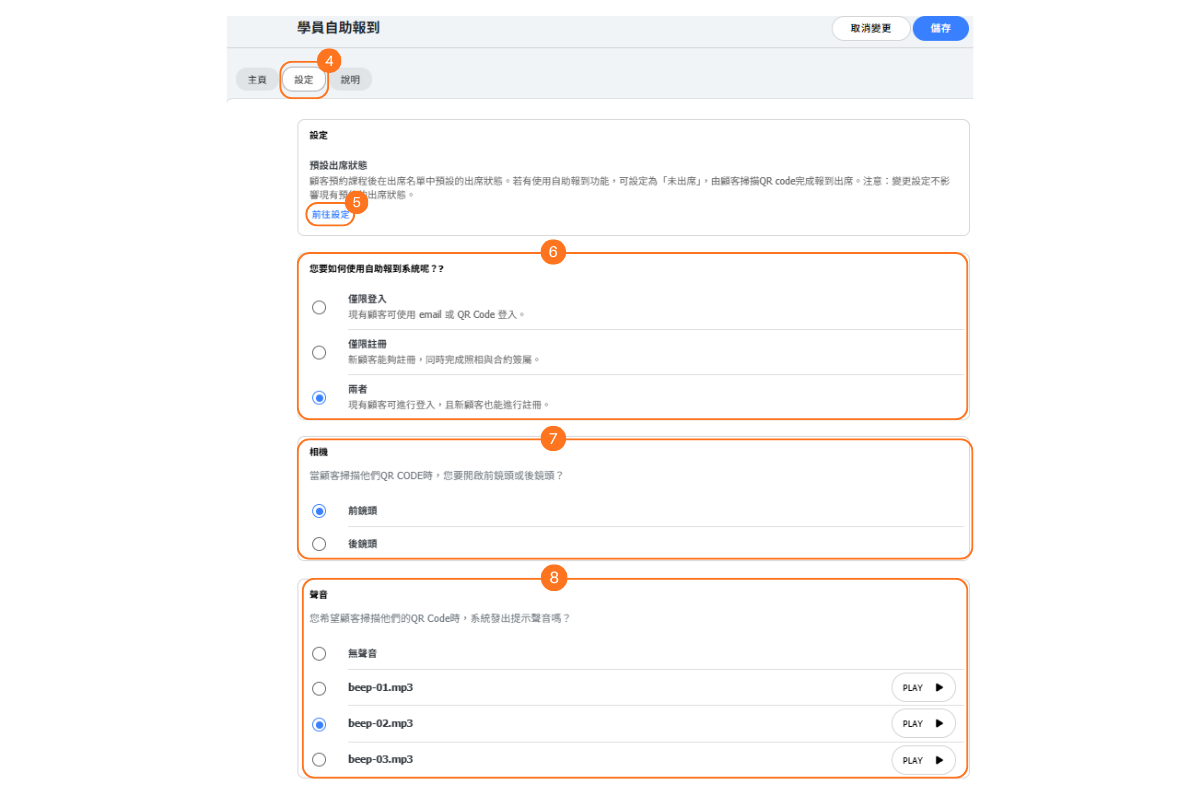Play the beep-01.mp3 preview

click(x=923, y=688)
